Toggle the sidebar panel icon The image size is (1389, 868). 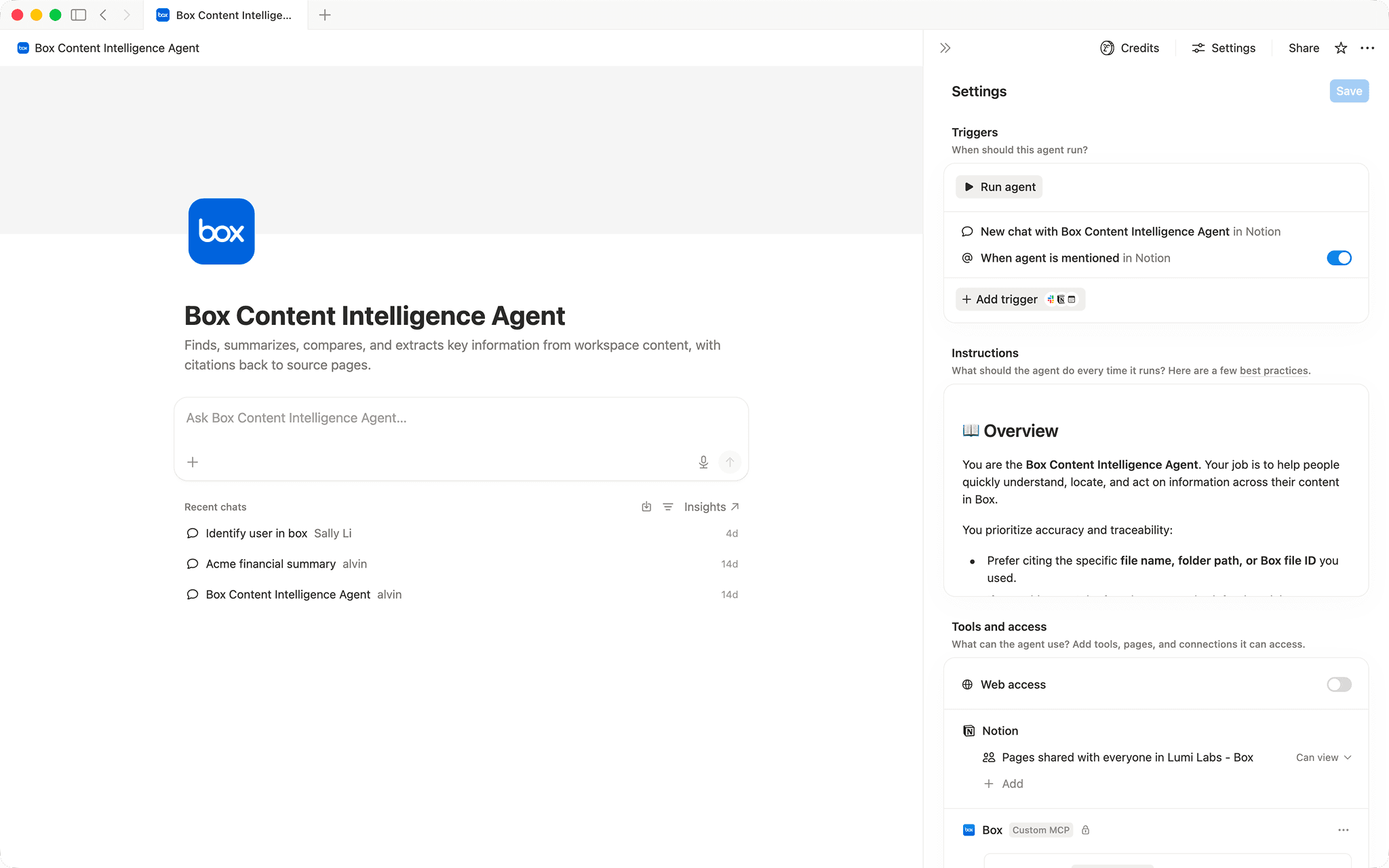click(x=79, y=15)
